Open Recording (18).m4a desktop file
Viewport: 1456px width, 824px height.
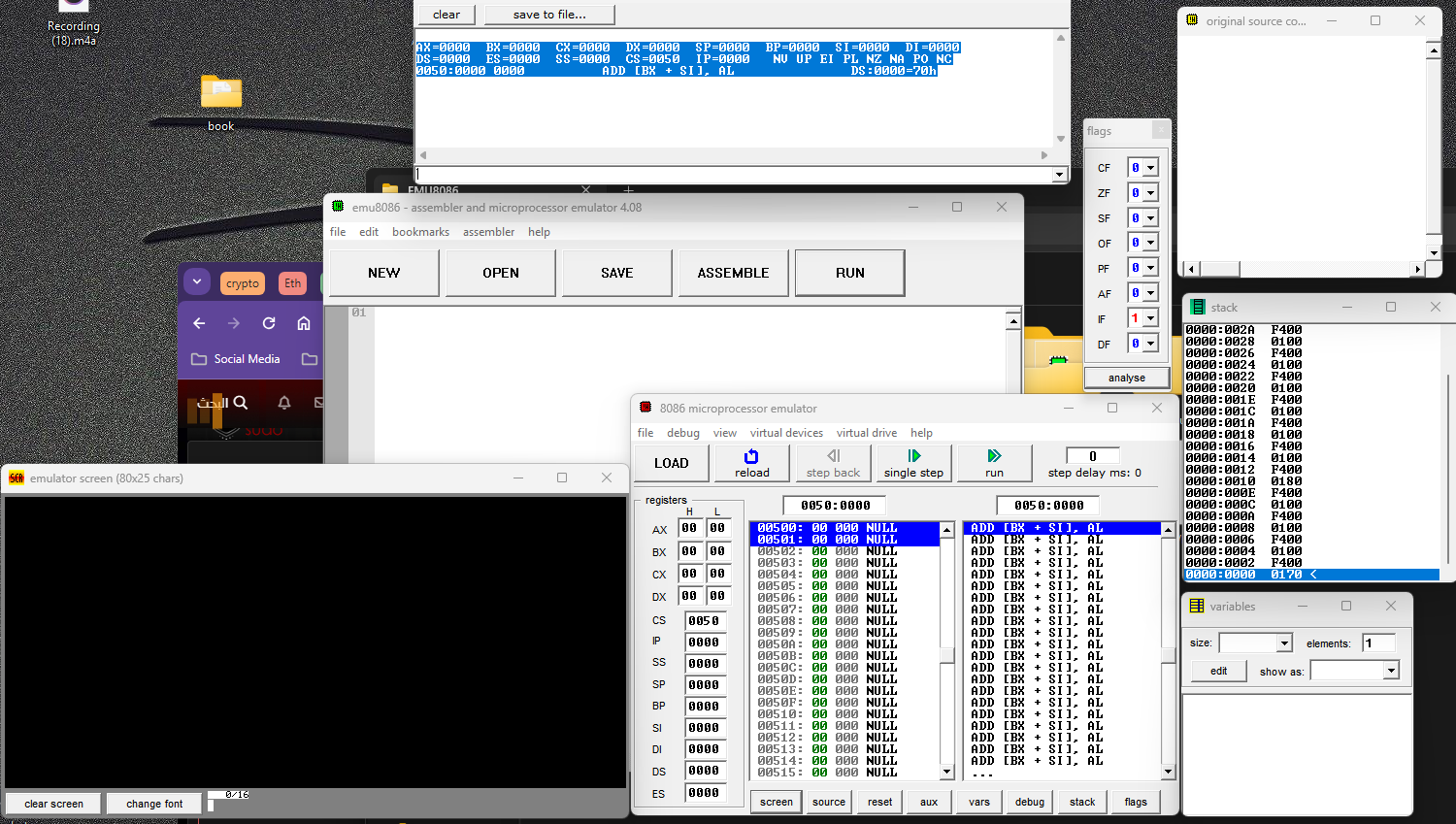click(x=74, y=24)
